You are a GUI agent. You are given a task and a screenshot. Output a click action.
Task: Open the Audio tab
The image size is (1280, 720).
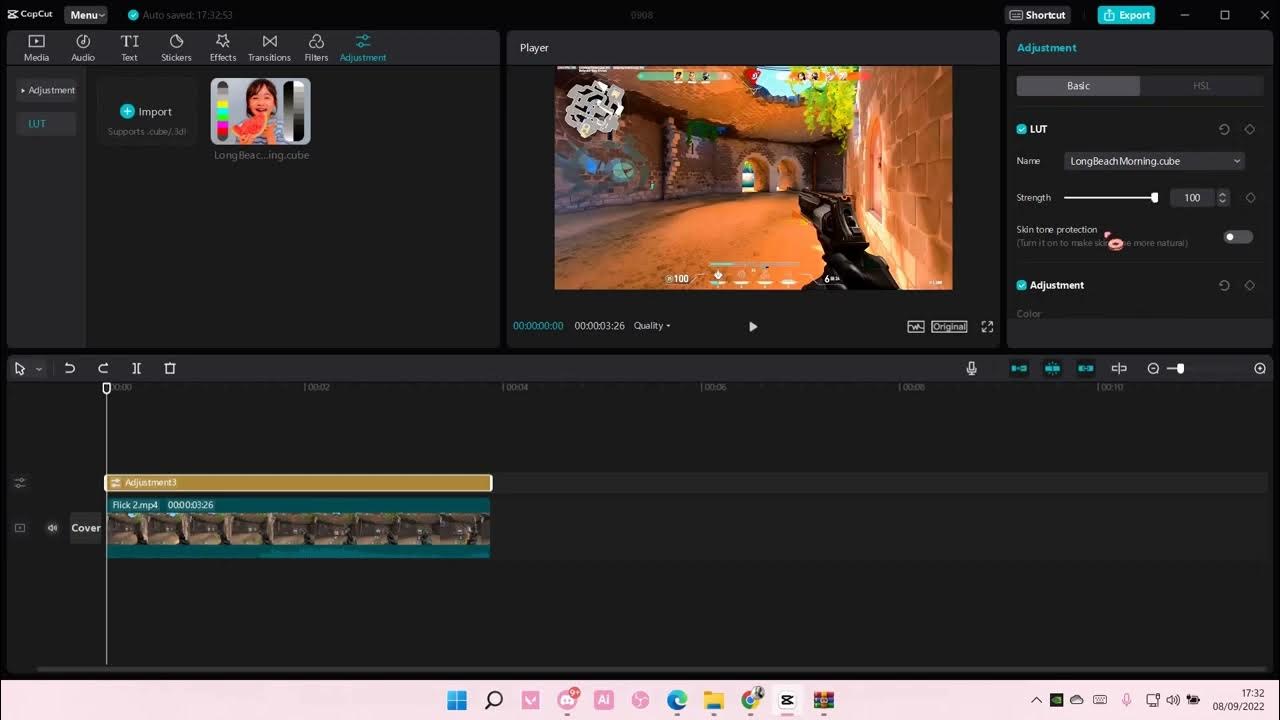[x=83, y=47]
